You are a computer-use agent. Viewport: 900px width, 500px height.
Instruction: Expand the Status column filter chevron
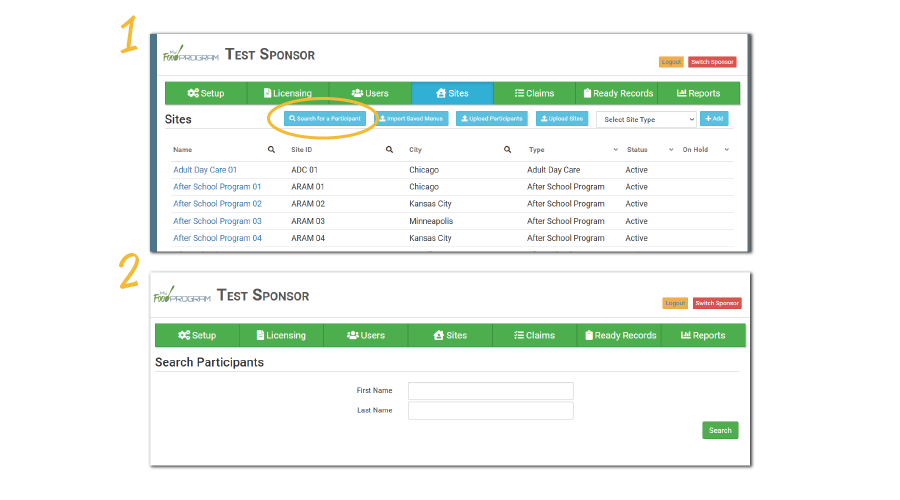tap(671, 150)
